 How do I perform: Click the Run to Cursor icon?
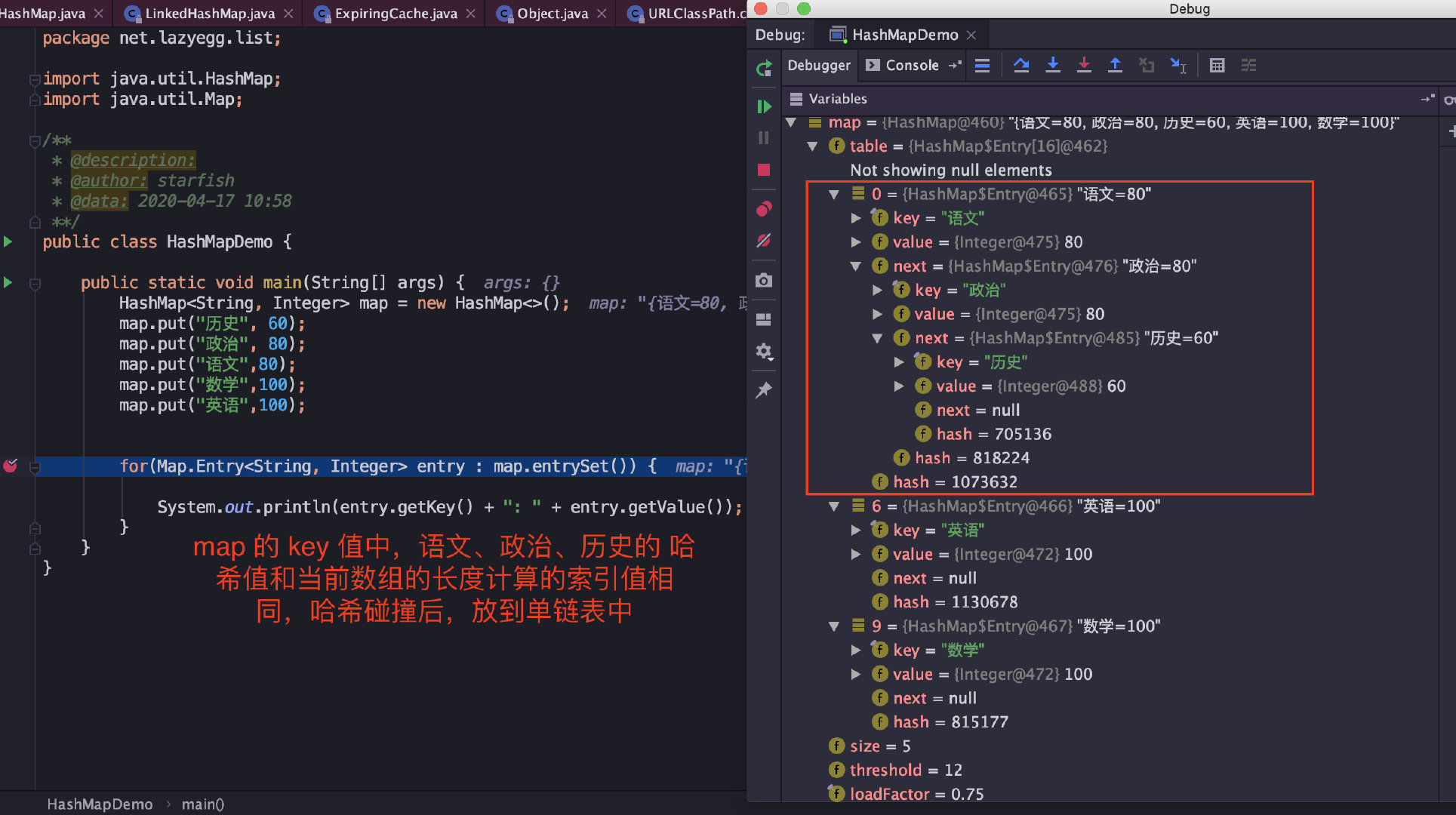pos(1178,66)
